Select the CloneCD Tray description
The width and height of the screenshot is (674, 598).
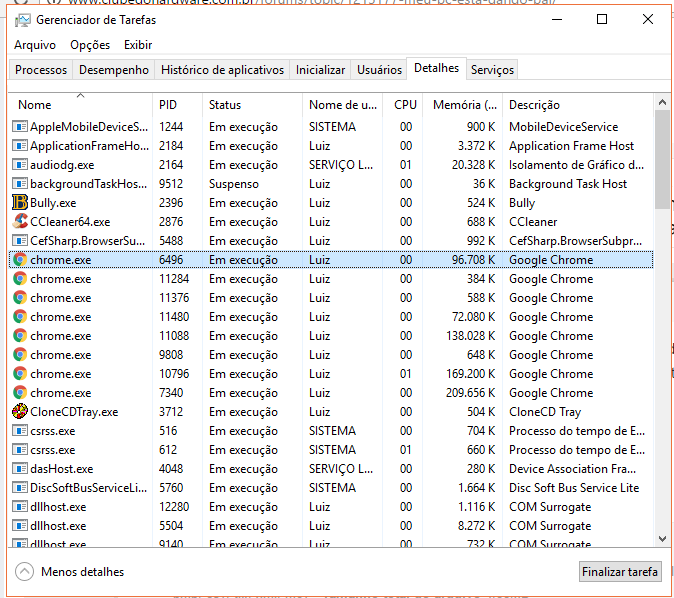pos(545,412)
